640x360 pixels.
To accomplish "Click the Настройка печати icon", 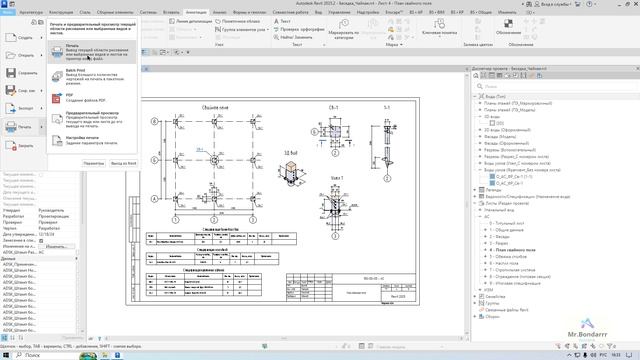I will click(x=57, y=140).
